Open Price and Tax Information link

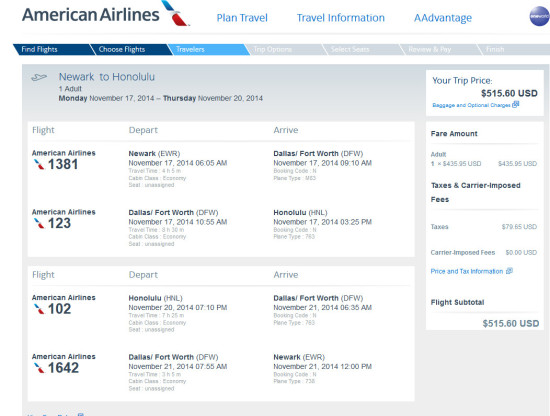click(x=467, y=271)
